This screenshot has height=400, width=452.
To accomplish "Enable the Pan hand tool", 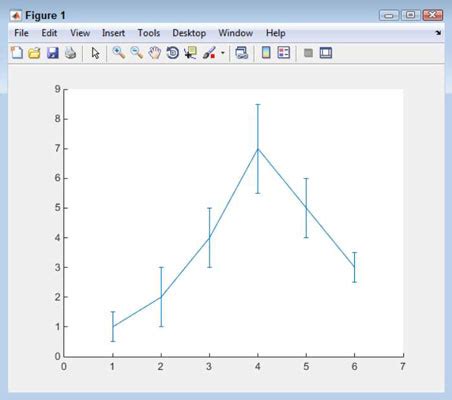I will pos(155,53).
